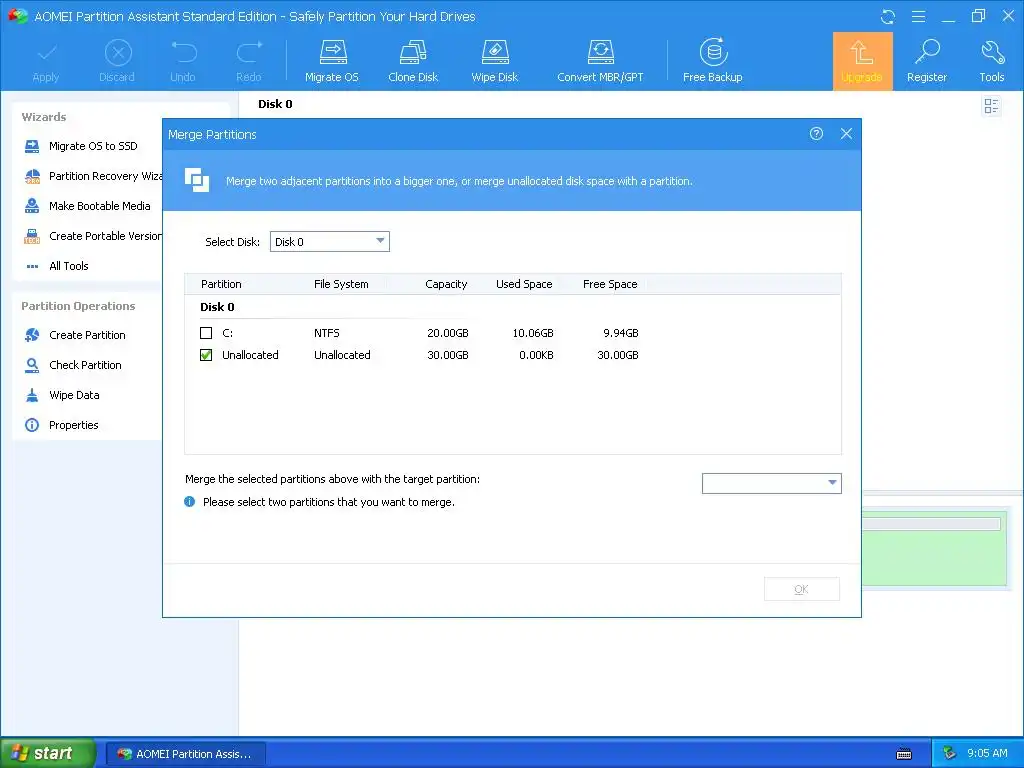Click the Redo toolbar icon
Screen dimensions: 1024x768
tap(249, 61)
